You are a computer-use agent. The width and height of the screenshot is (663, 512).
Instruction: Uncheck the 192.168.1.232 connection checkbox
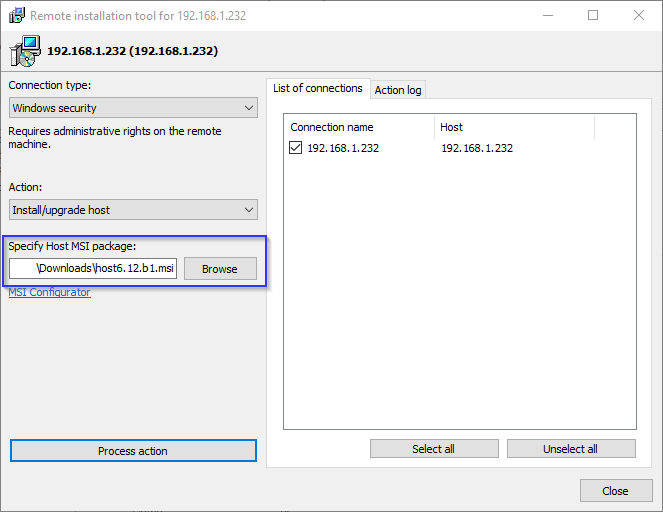click(296, 148)
